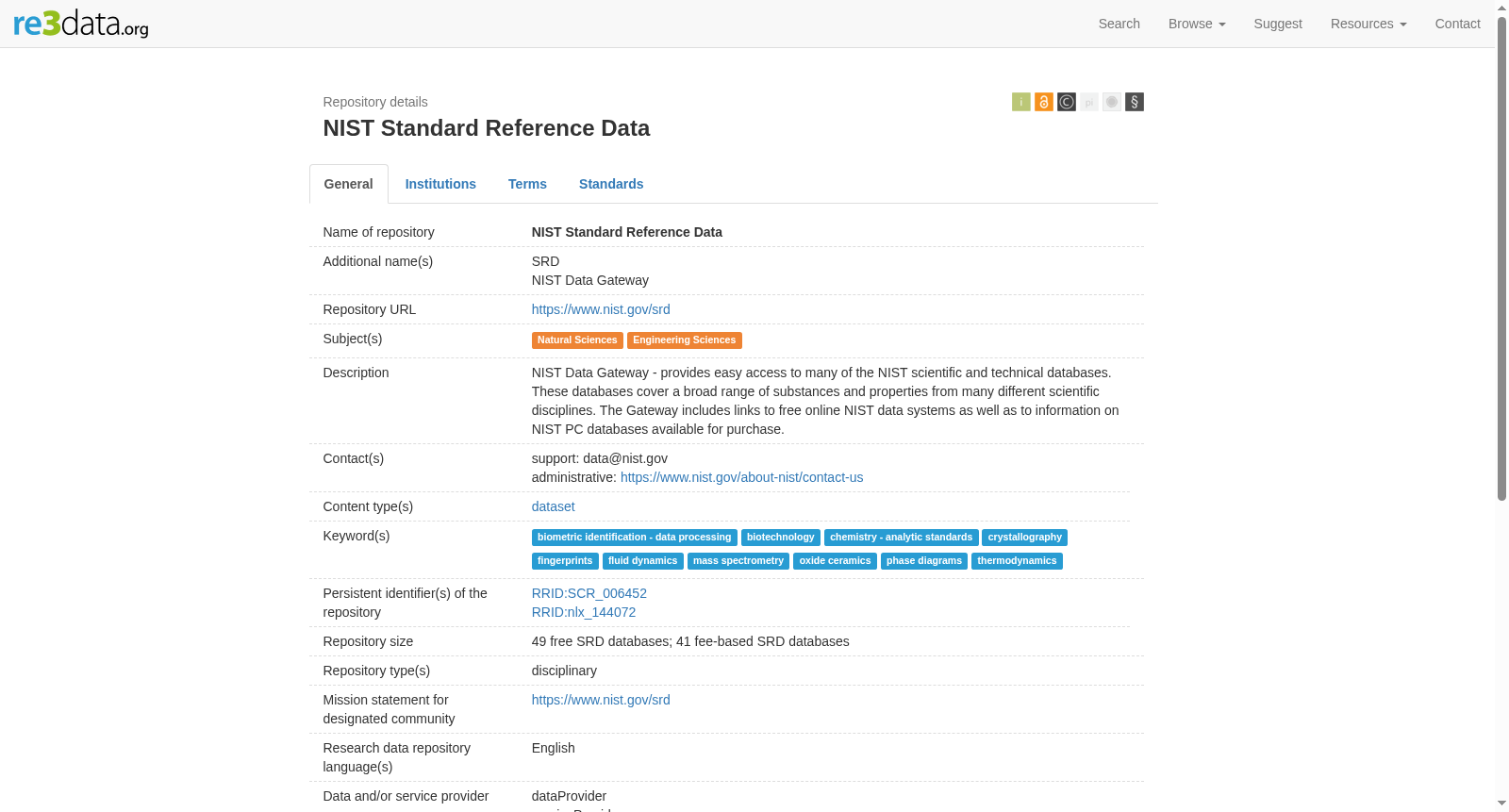Click the page vertical scrollbar thumb
1509x812 pixels.
click(x=1502, y=257)
